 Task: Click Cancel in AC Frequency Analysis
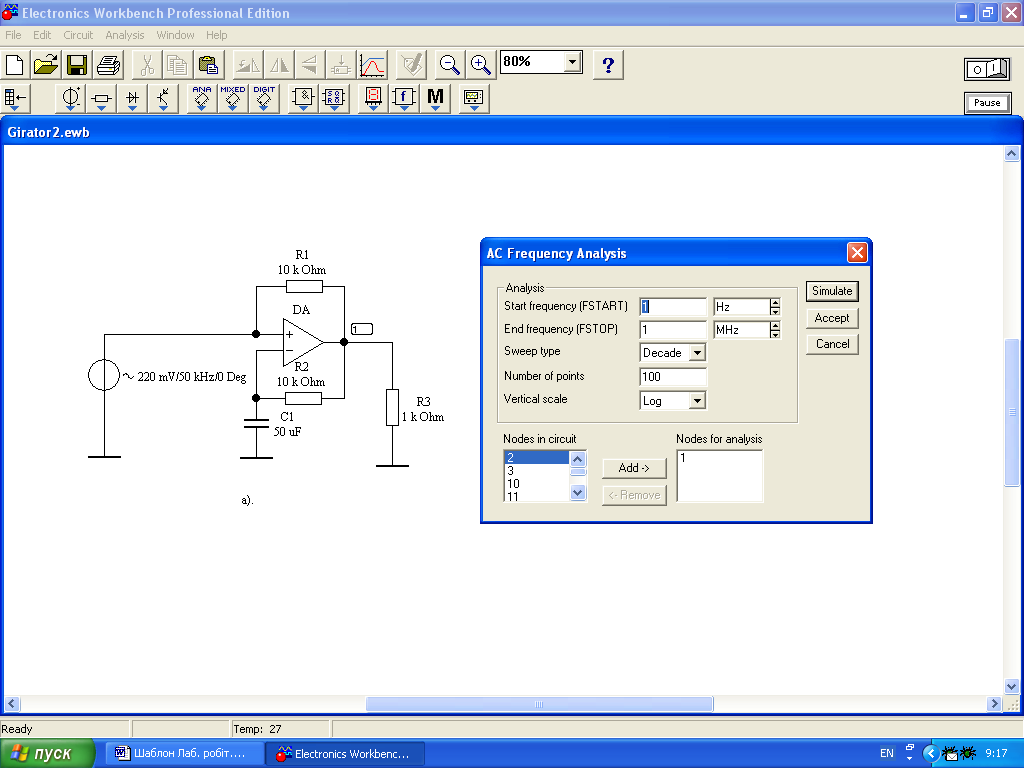click(x=832, y=344)
